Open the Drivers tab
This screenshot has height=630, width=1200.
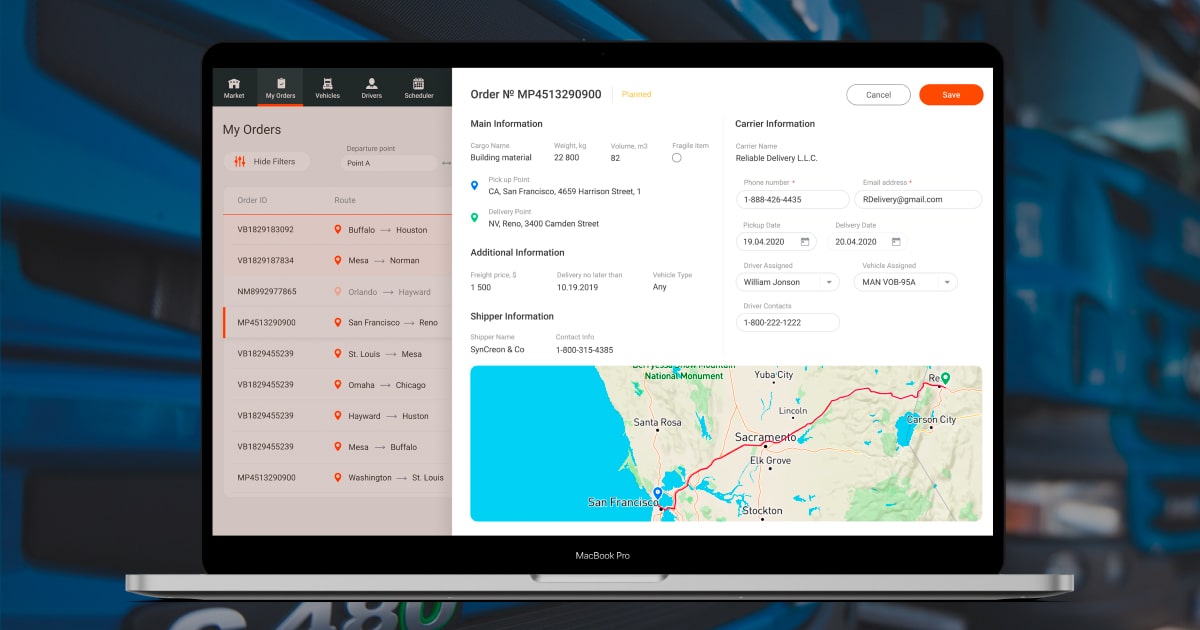click(x=372, y=82)
